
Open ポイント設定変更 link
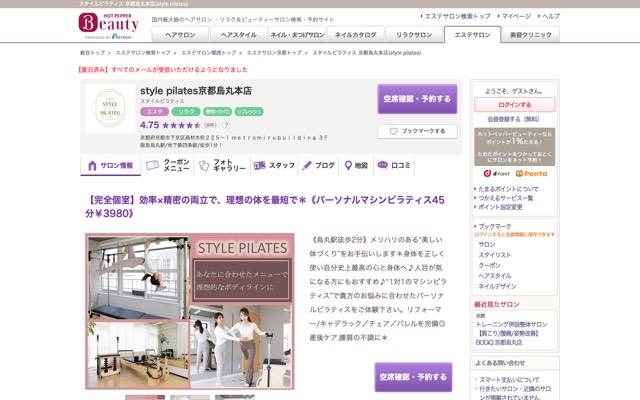[500, 207]
